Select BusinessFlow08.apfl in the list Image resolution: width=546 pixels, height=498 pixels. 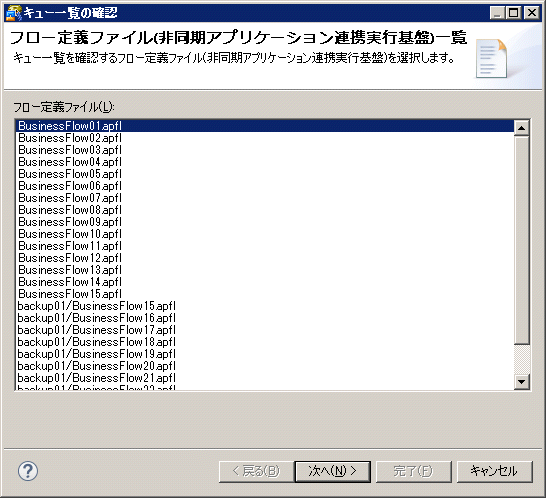[x=265, y=210]
